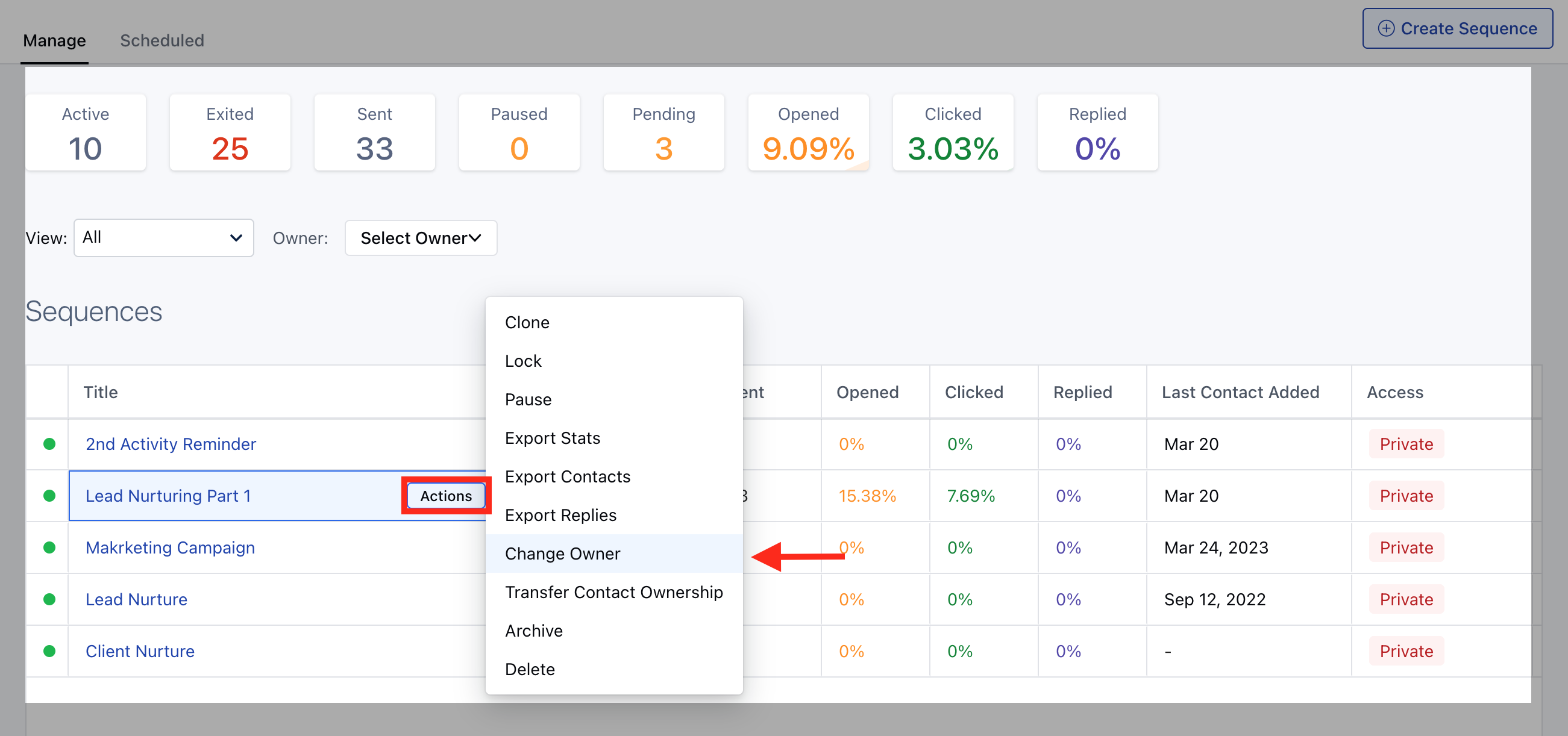Viewport: 1568px width, 736px height.
Task: Select Export Stats menu option
Action: click(613, 438)
